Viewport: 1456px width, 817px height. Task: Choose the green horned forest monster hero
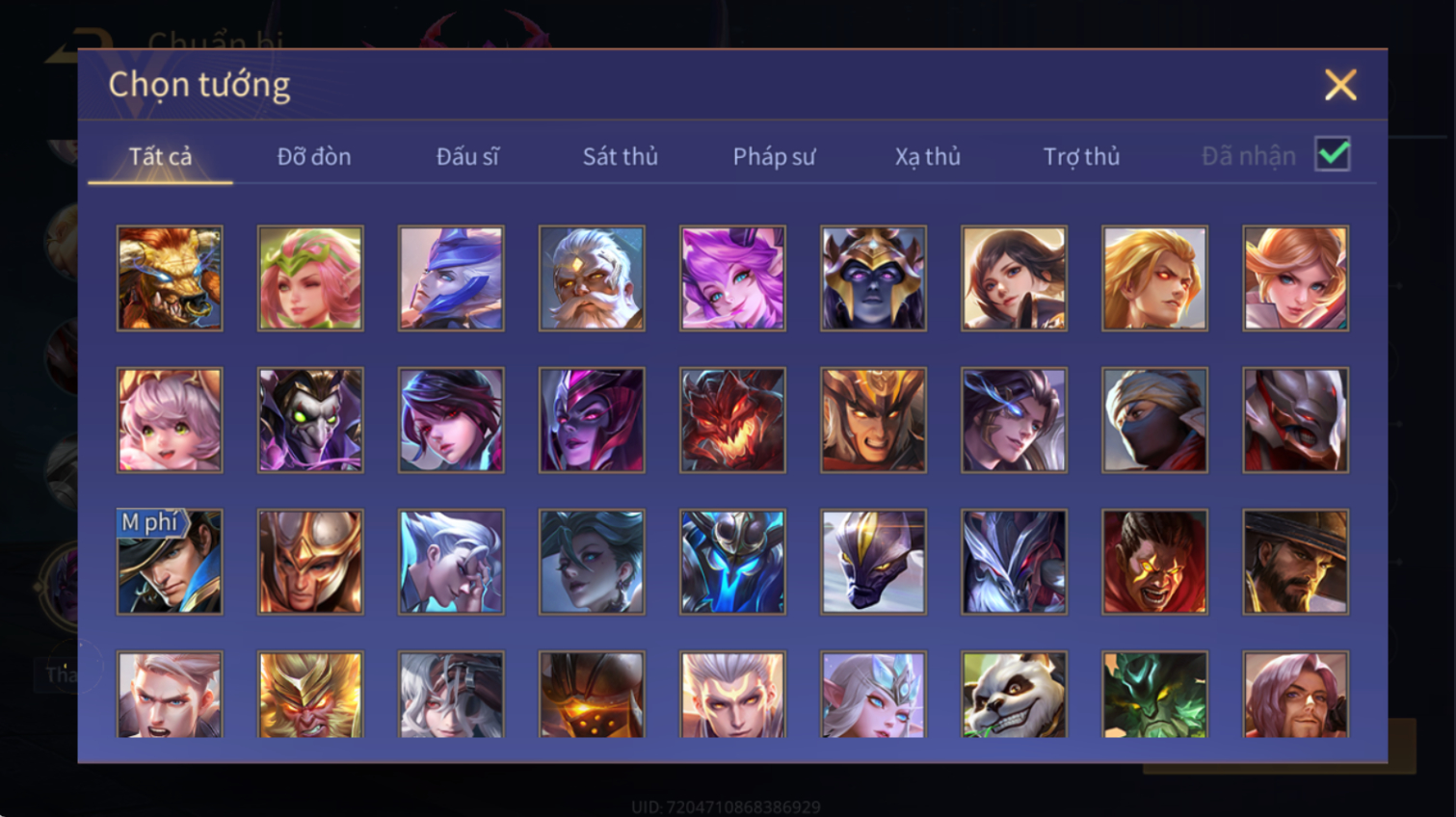pos(1154,695)
